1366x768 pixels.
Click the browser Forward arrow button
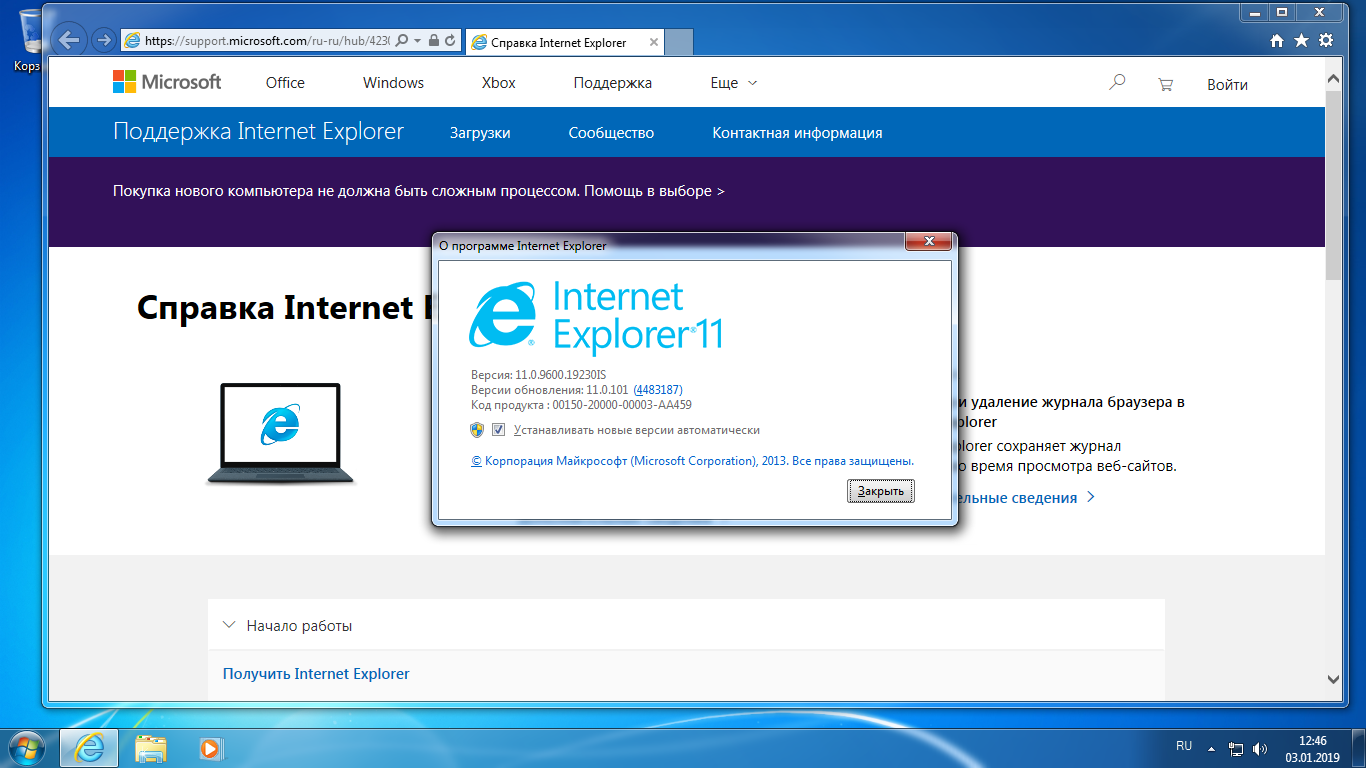pyautogui.click(x=102, y=40)
